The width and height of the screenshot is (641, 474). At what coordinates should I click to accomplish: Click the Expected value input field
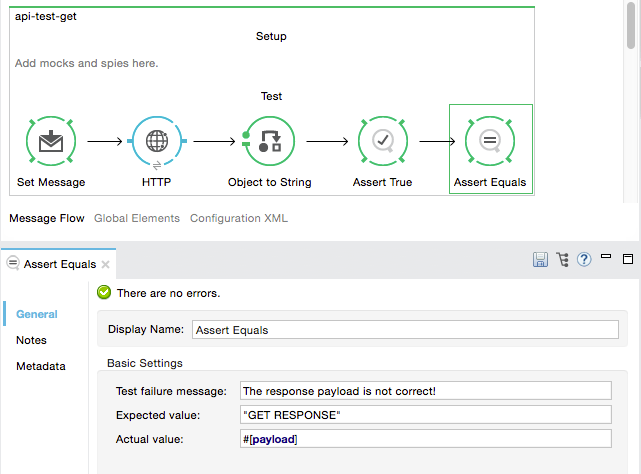424,415
